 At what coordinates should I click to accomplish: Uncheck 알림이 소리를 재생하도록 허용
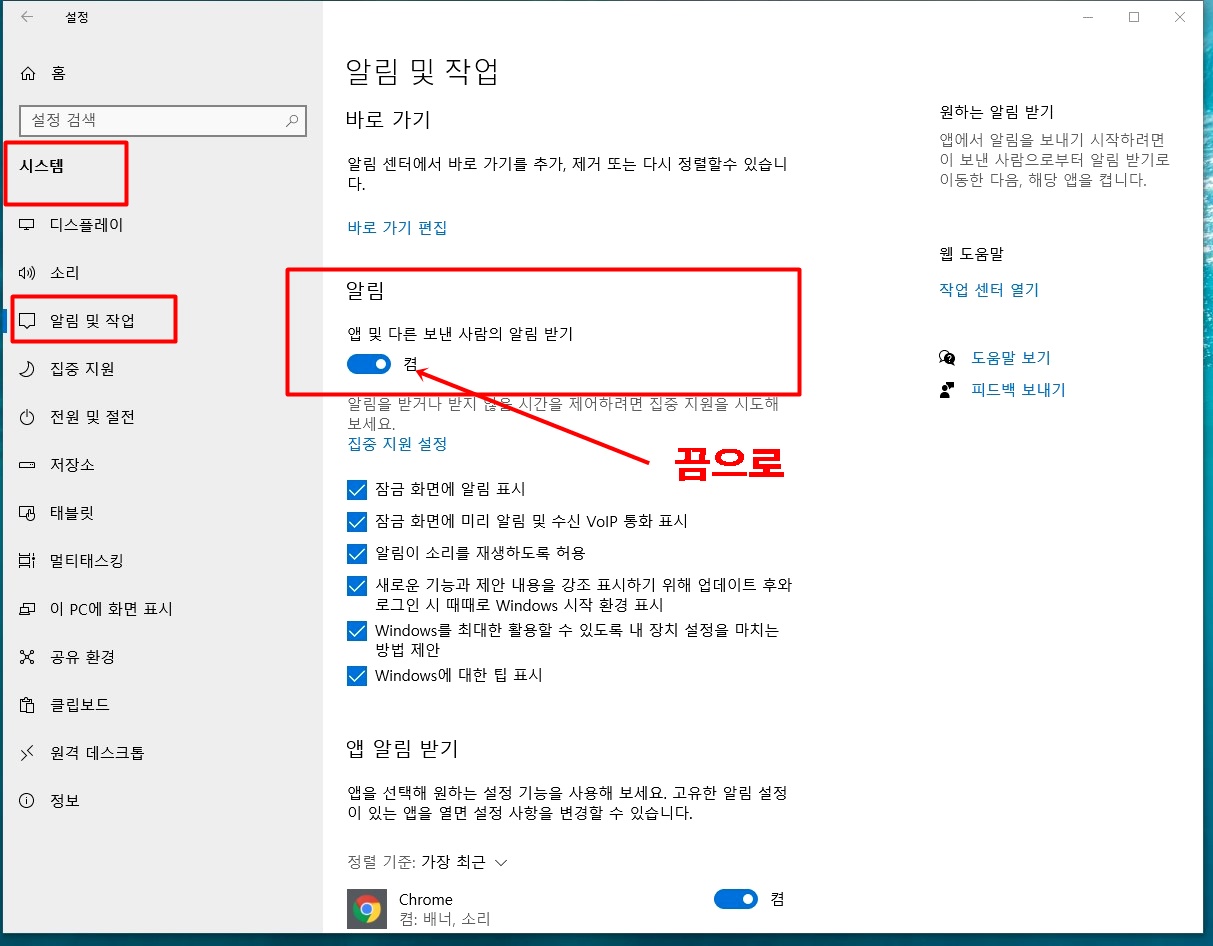pyautogui.click(x=357, y=553)
